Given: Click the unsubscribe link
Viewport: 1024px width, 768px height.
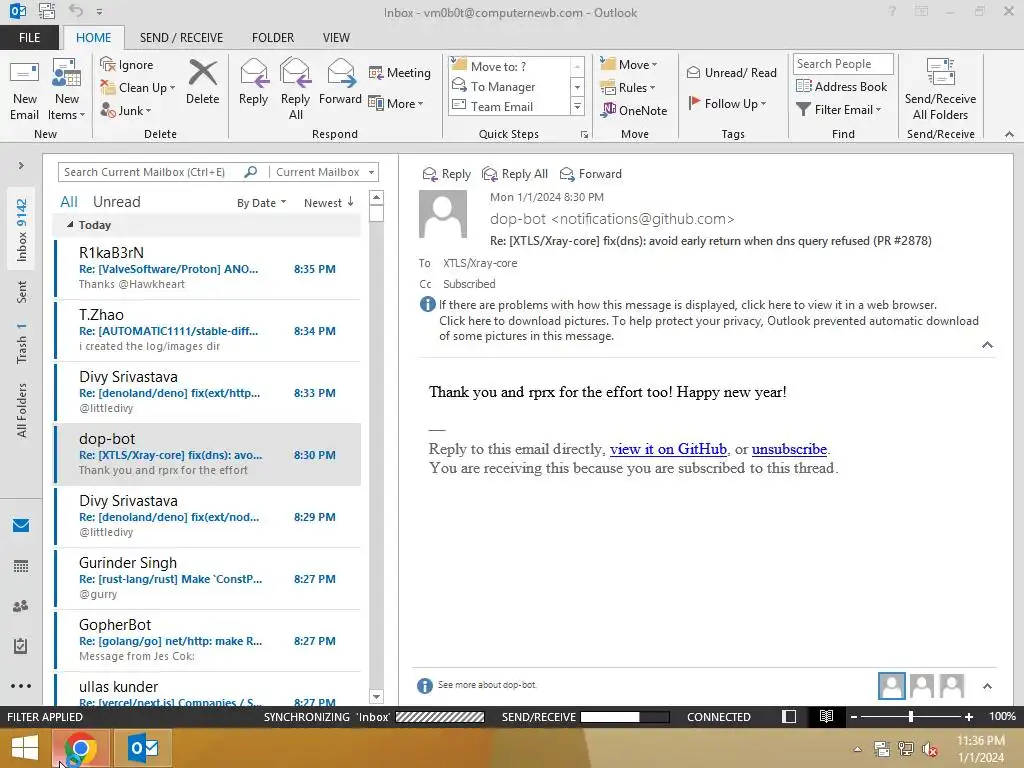Looking at the screenshot, I should 789,449.
